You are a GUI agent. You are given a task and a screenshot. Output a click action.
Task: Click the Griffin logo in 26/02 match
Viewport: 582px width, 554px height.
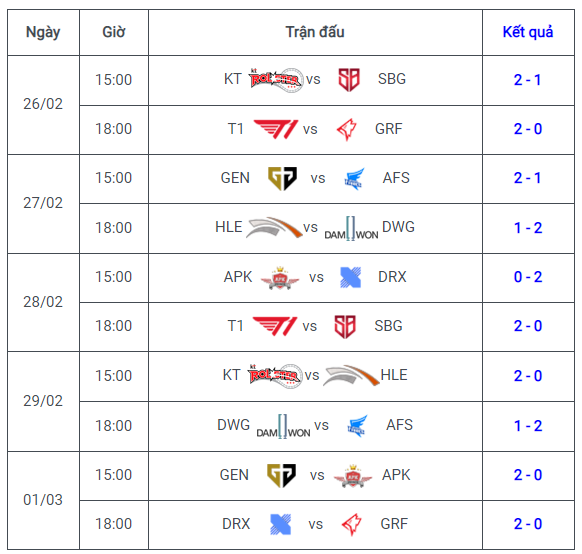click(347, 130)
